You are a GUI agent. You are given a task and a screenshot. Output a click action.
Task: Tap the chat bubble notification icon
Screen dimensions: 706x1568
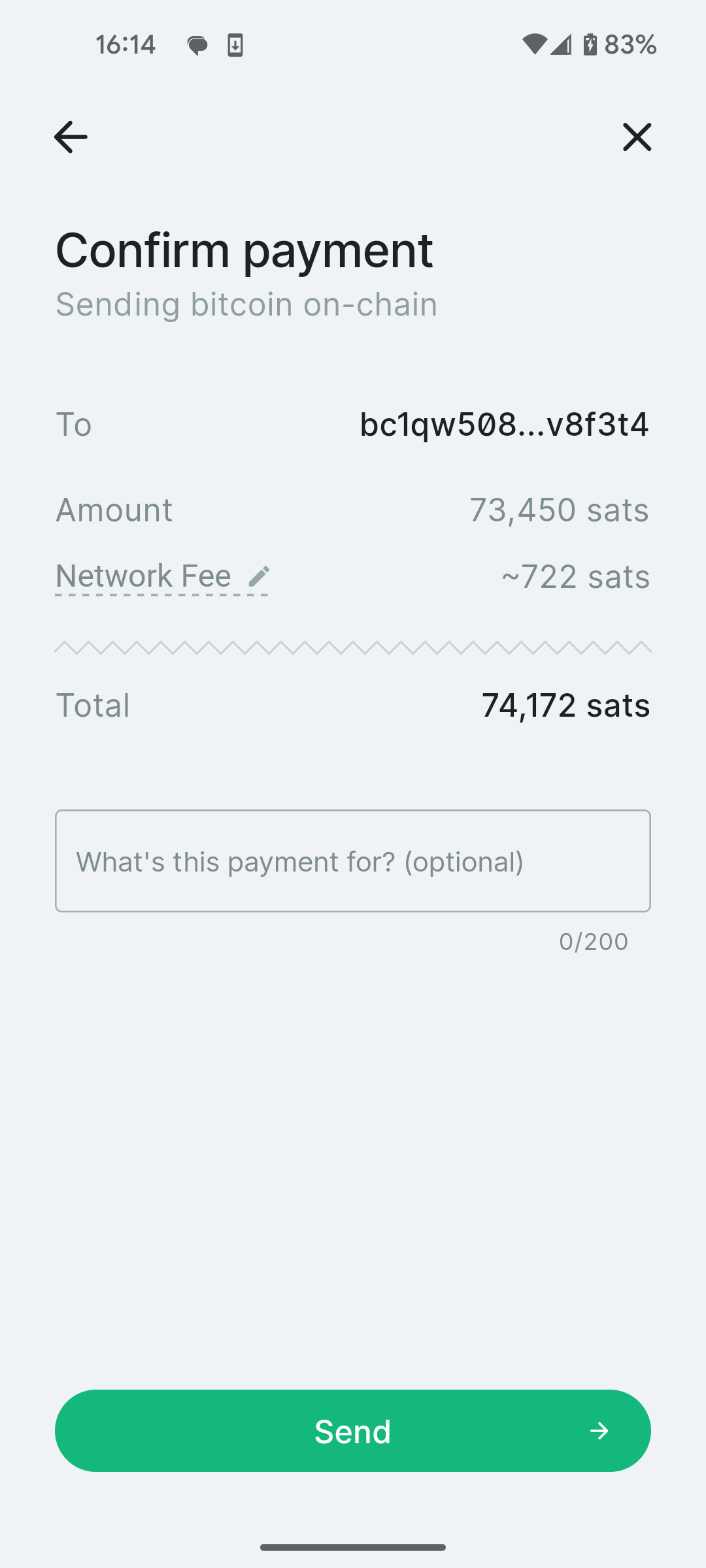point(197,45)
